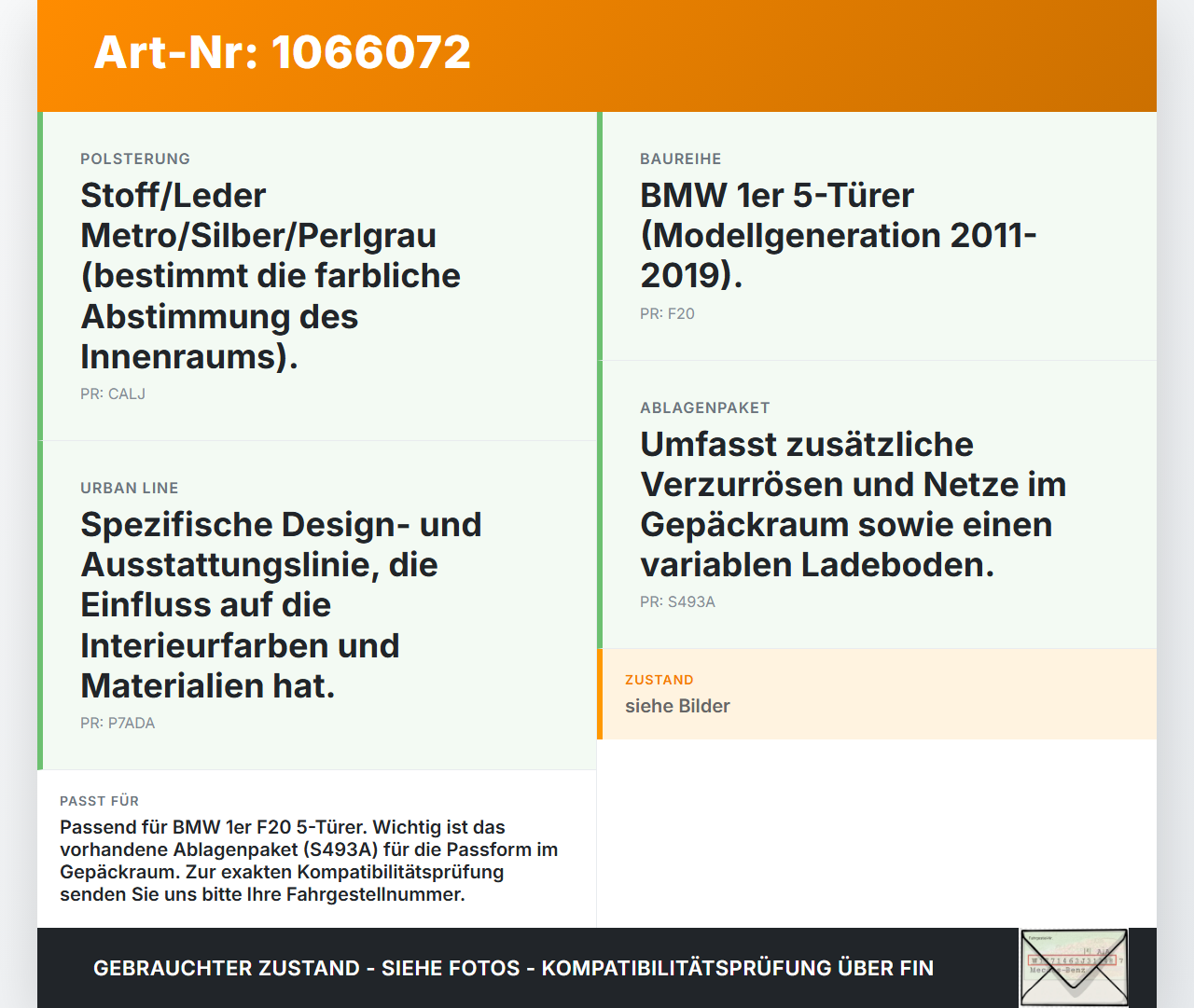Click the Art-Nr: 1066072 heading

(283, 52)
